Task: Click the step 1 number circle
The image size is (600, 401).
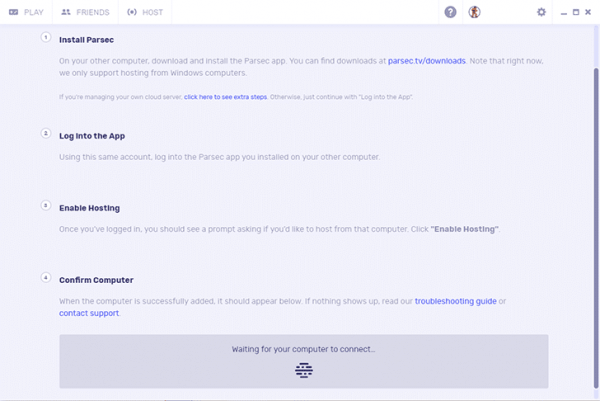Action: [x=46, y=37]
